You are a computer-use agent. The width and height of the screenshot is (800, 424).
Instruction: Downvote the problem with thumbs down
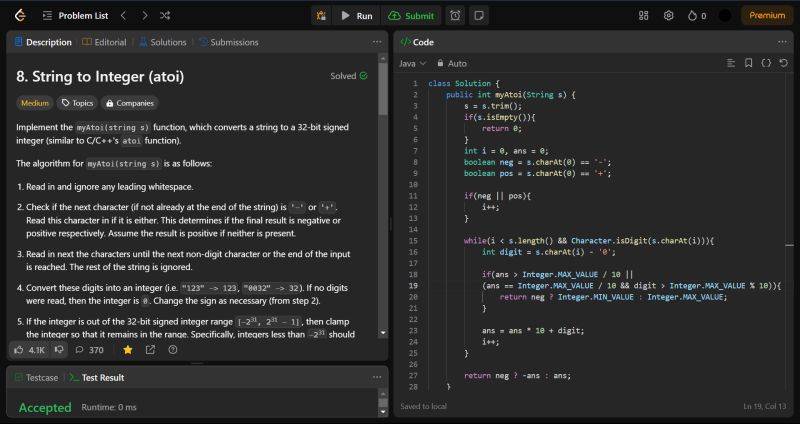point(60,350)
